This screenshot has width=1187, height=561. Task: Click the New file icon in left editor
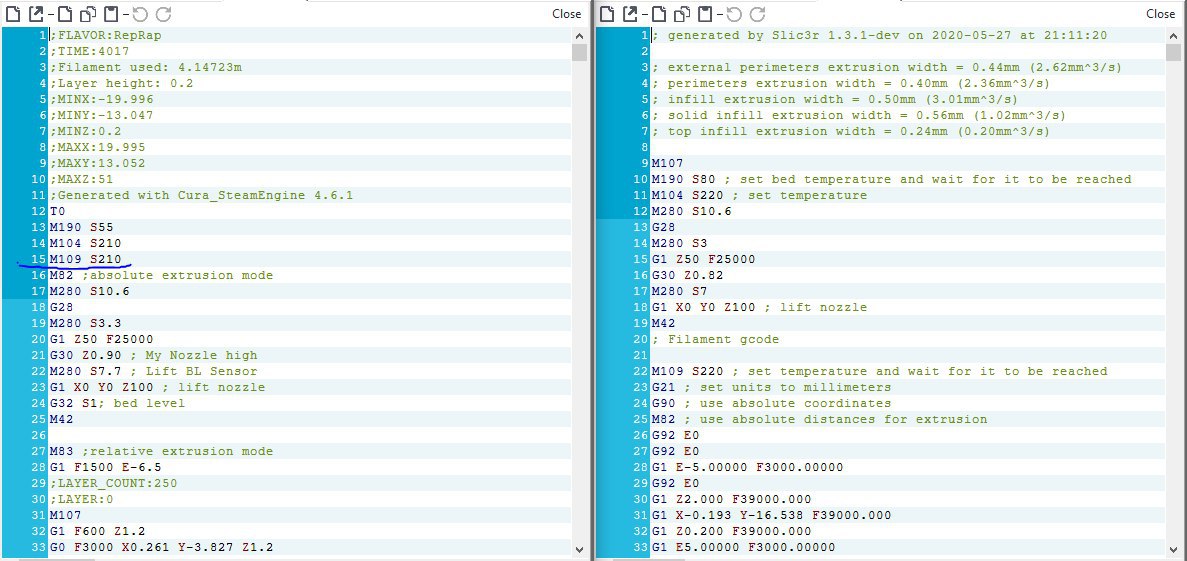pos(12,14)
